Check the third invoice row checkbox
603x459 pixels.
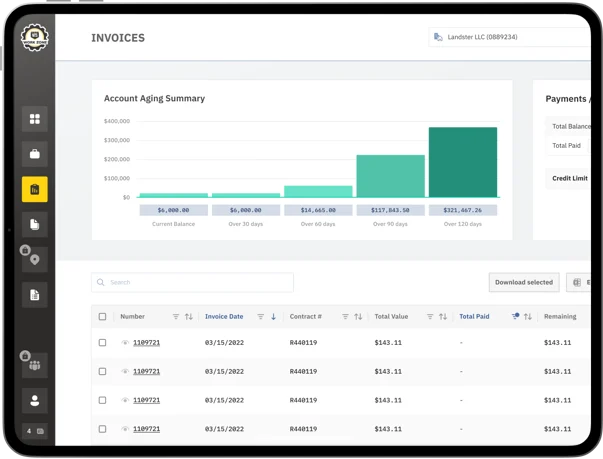tap(102, 400)
